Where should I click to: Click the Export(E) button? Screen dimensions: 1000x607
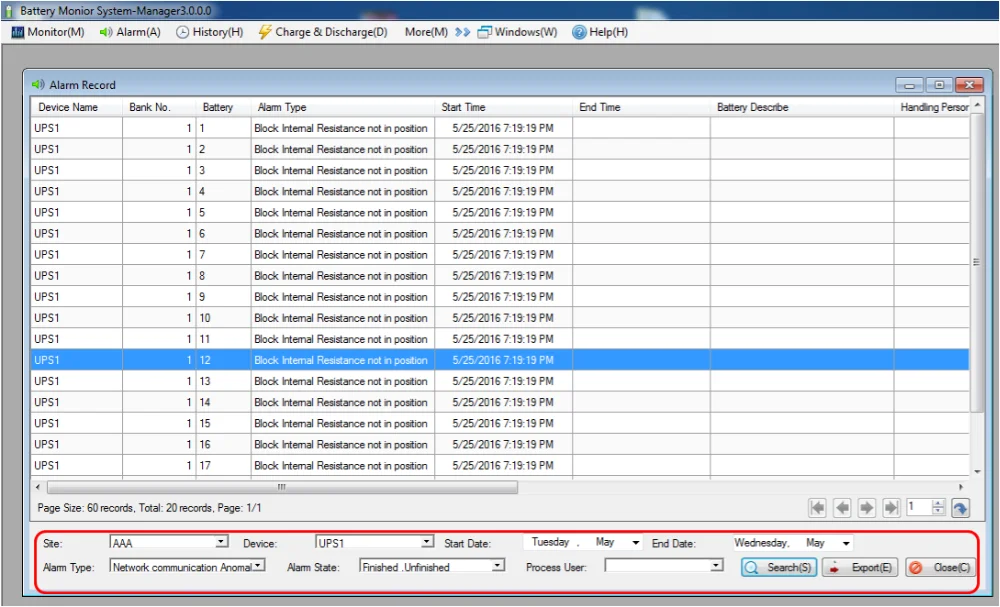(860, 567)
